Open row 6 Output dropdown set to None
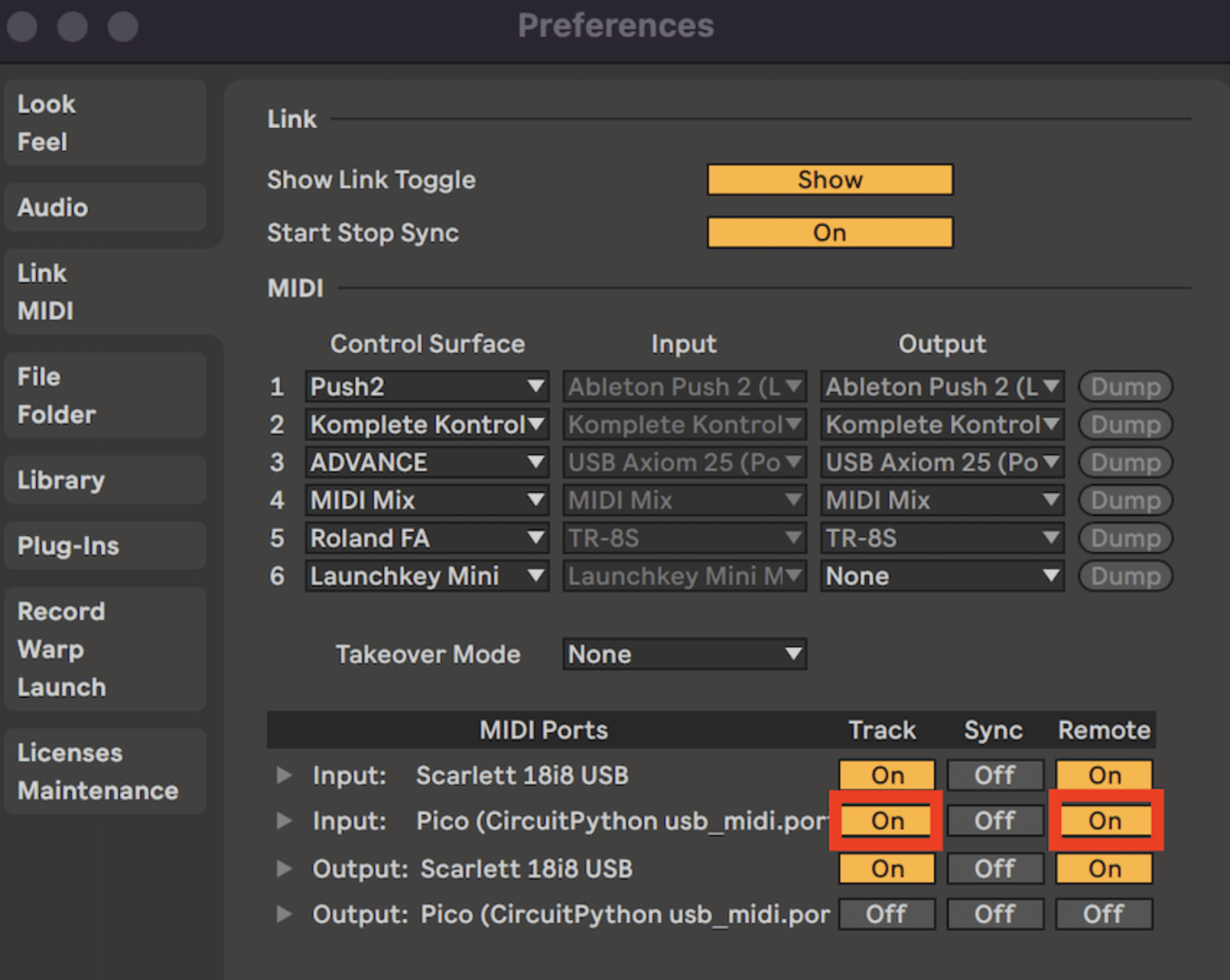The height and width of the screenshot is (980, 1230). click(943, 576)
